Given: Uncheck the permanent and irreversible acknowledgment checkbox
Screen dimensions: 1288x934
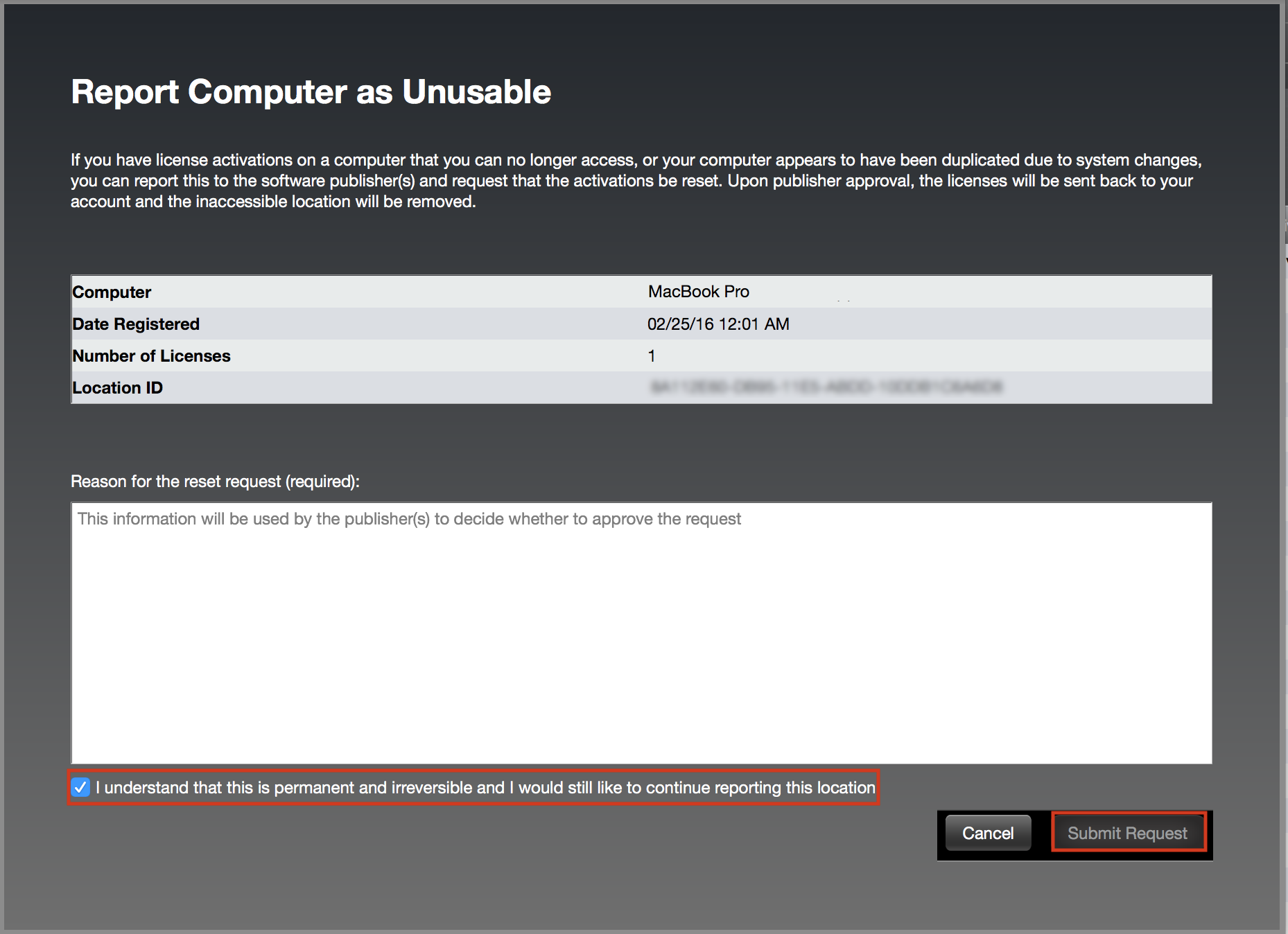Looking at the screenshot, I should tap(81, 787).
